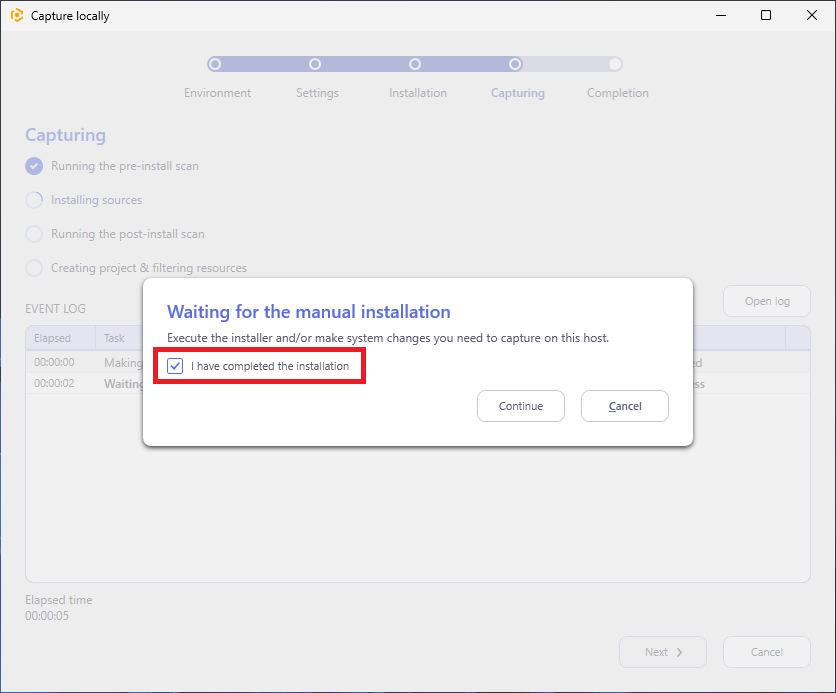Viewport: 836px width, 693px height.
Task: Click the Installing sources spinner icon
Action: pyautogui.click(x=34, y=200)
